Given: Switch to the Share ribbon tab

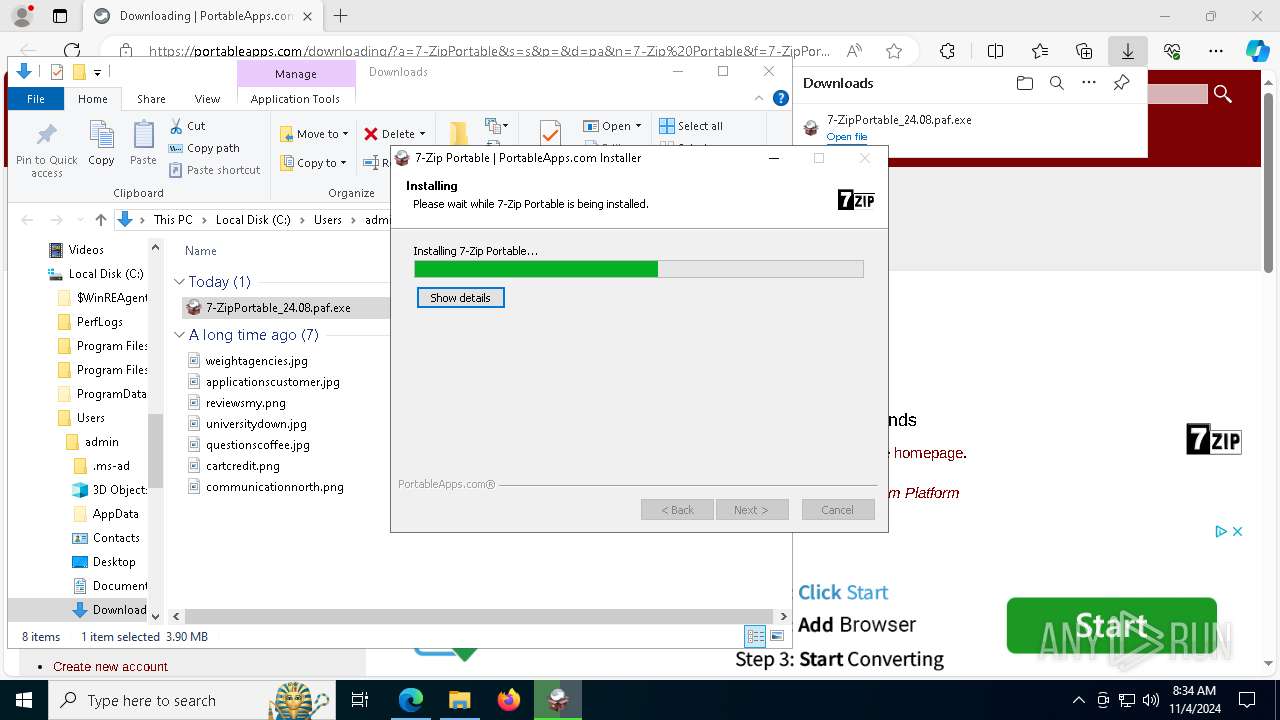Looking at the screenshot, I should pos(151,99).
